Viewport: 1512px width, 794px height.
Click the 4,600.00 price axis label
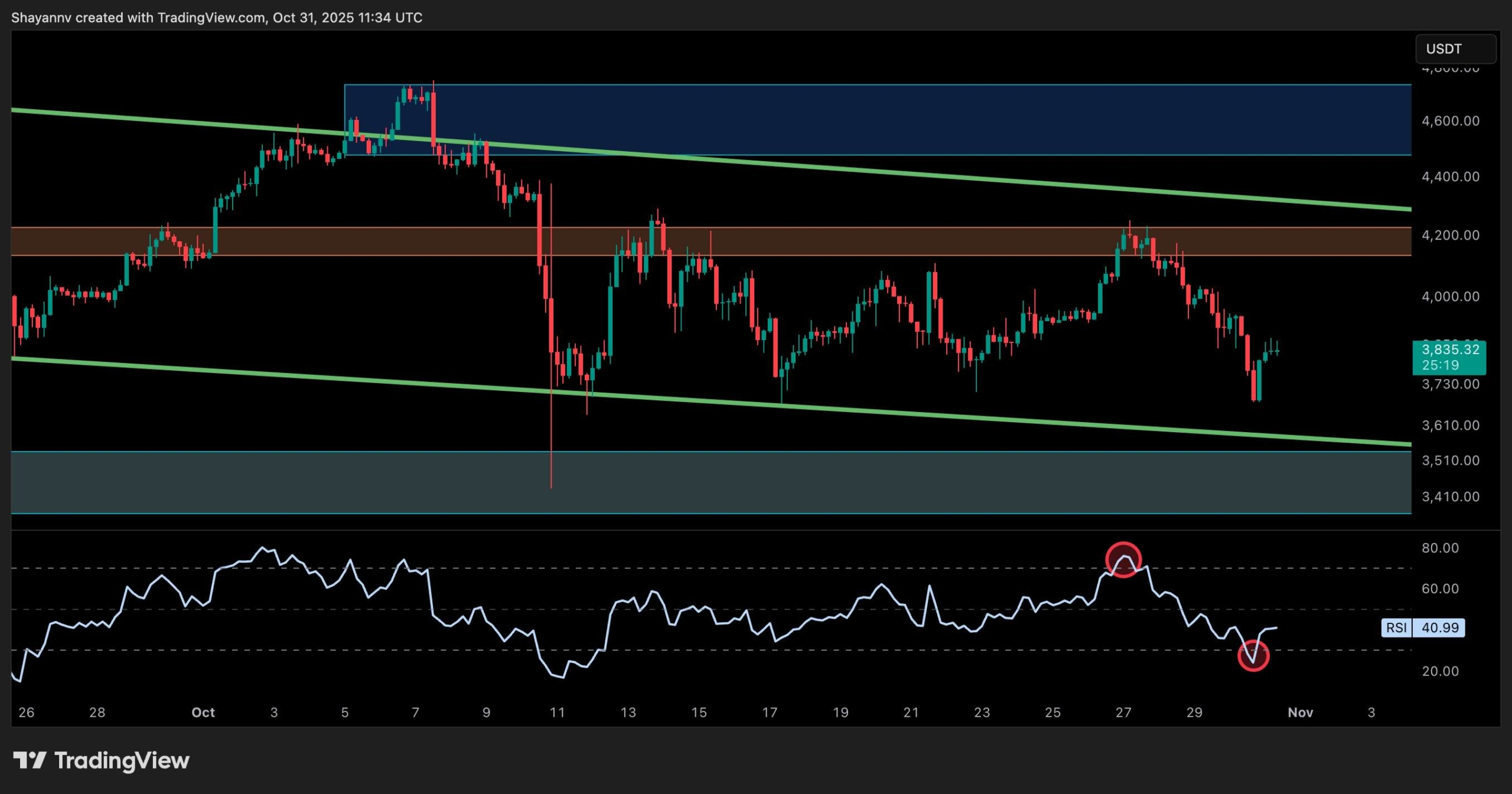(1450, 121)
